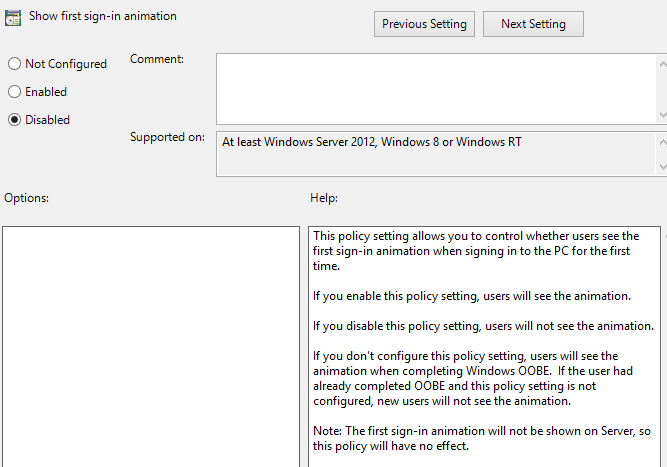This screenshot has width=667, height=467.
Task: Go to the Previous Setting
Action: pos(424,24)
